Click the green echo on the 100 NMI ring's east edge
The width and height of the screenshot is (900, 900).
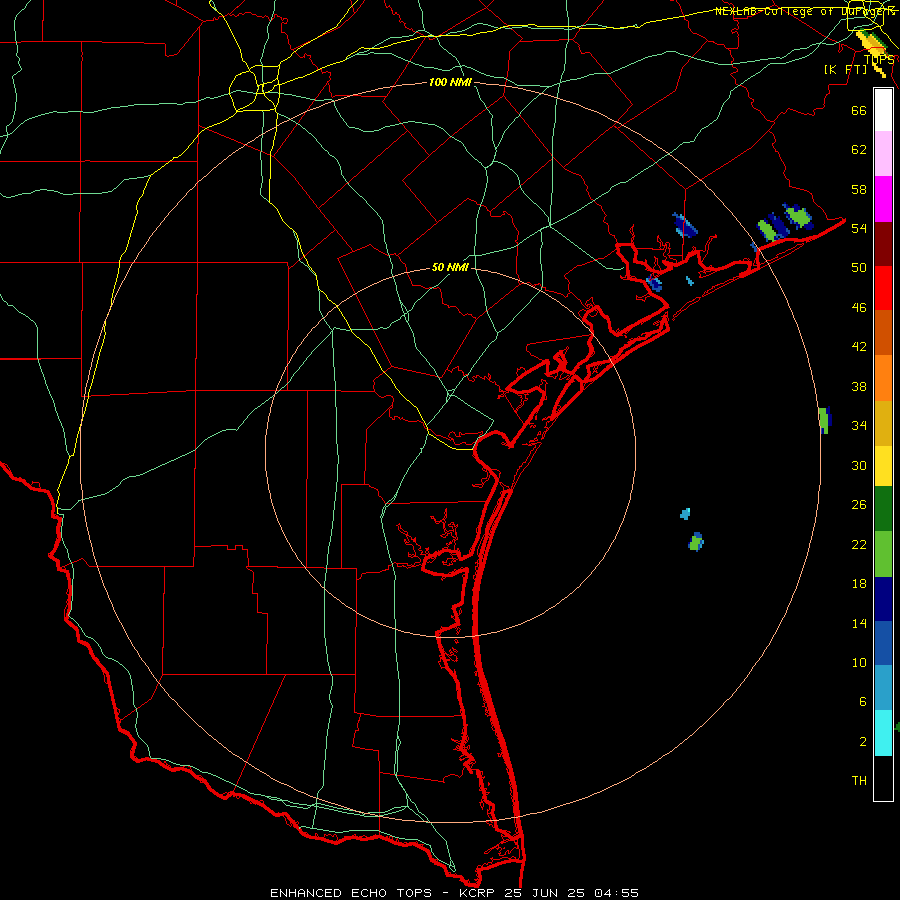(824, 420)
